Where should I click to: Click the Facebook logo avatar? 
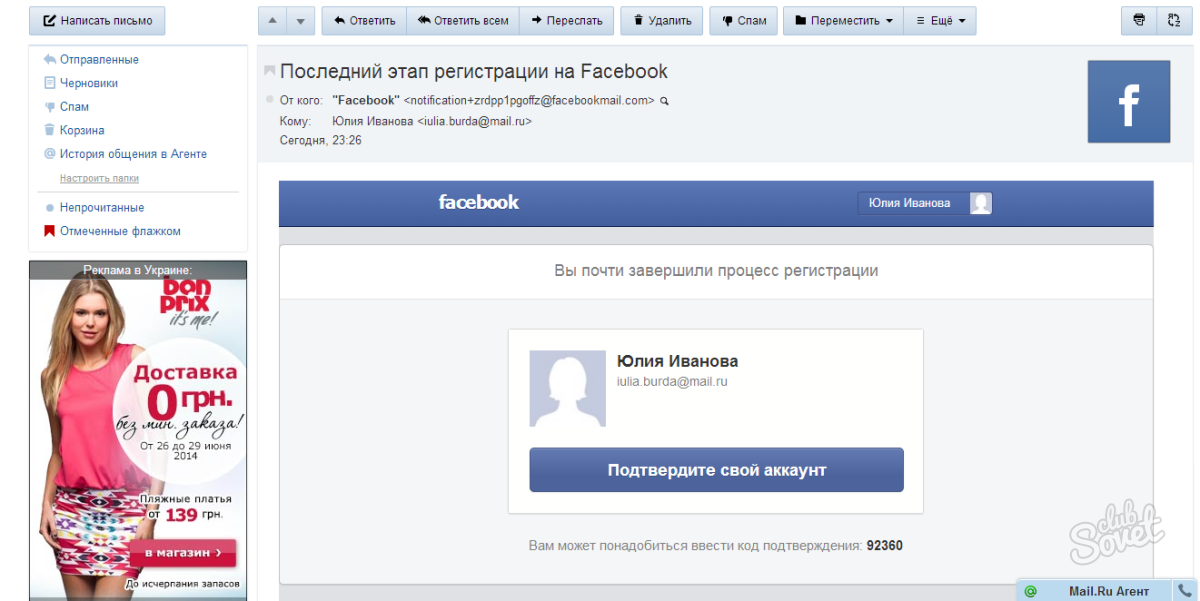click(1129, 102)
